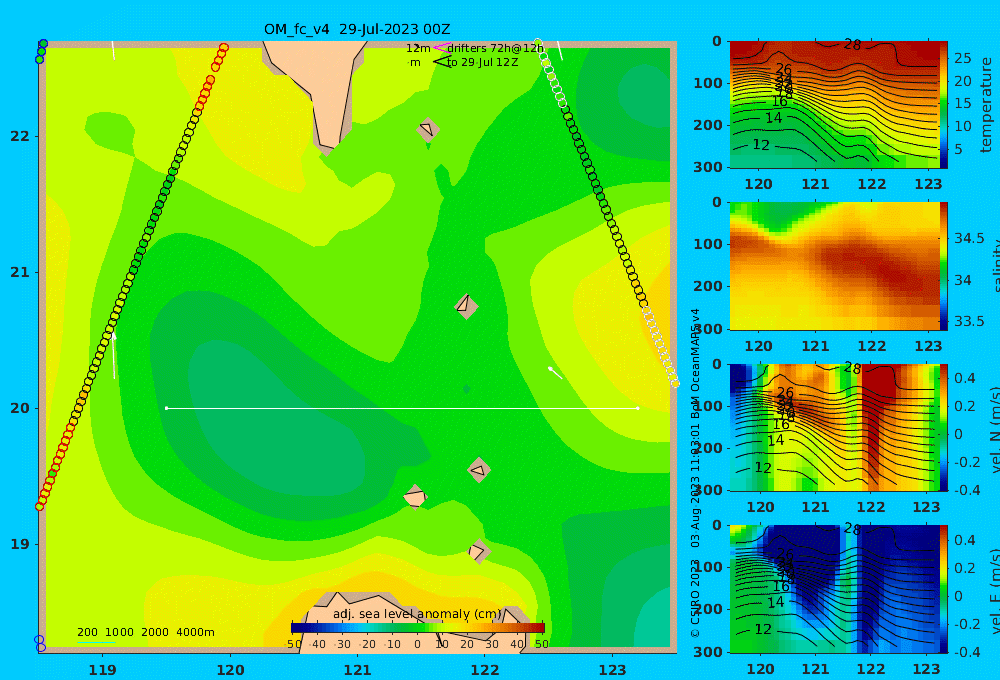Viewport: 1000px width, 680px height.
Task: Select the small island near 20.8N on the map
Action: (x=466, y=306)
